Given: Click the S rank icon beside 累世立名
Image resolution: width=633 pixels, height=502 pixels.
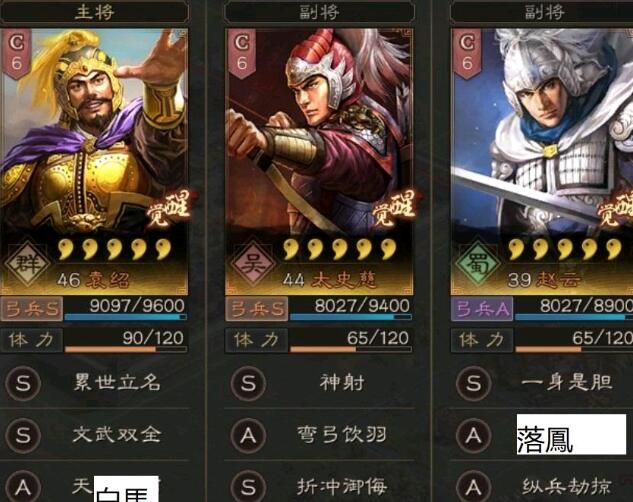Looking at the screenshot, I should tap(23, 383).
